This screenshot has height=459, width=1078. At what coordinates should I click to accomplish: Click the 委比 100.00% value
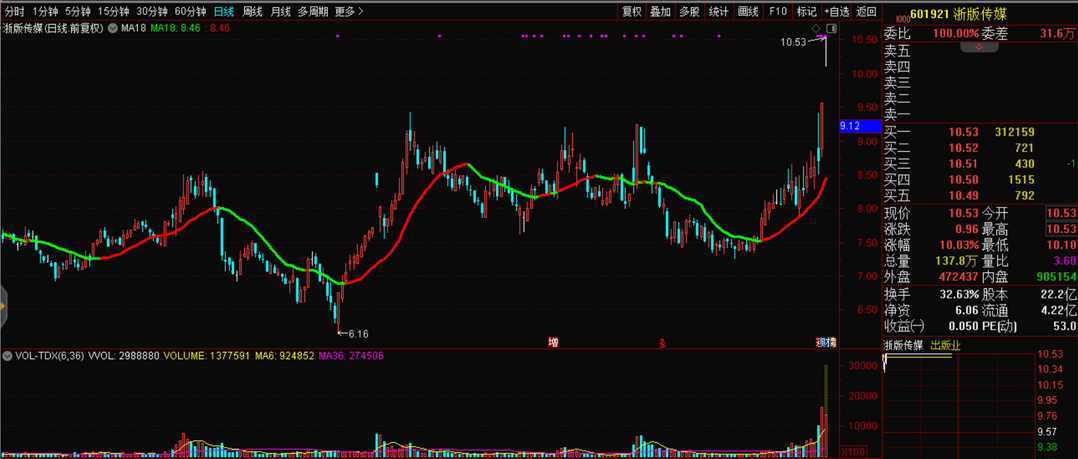pyautogui.click(x=955, y=32)
